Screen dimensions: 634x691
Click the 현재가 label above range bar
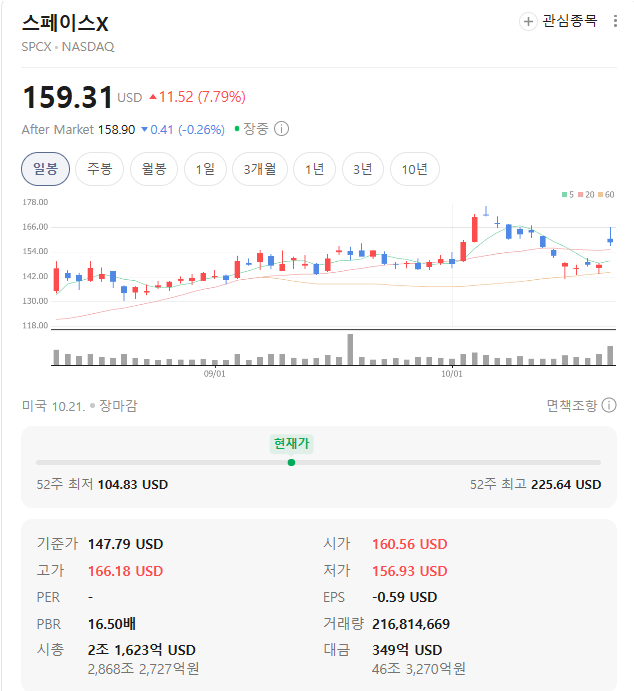[x=292, y=443]
